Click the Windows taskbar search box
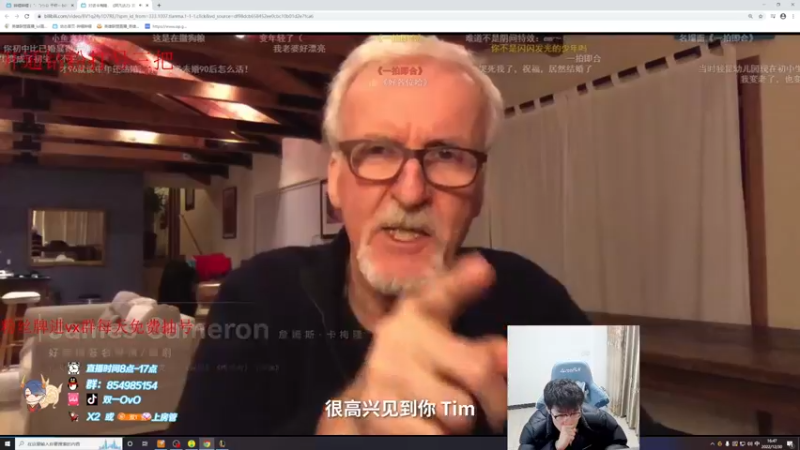 pyautogui.click(x=69, y=444)
